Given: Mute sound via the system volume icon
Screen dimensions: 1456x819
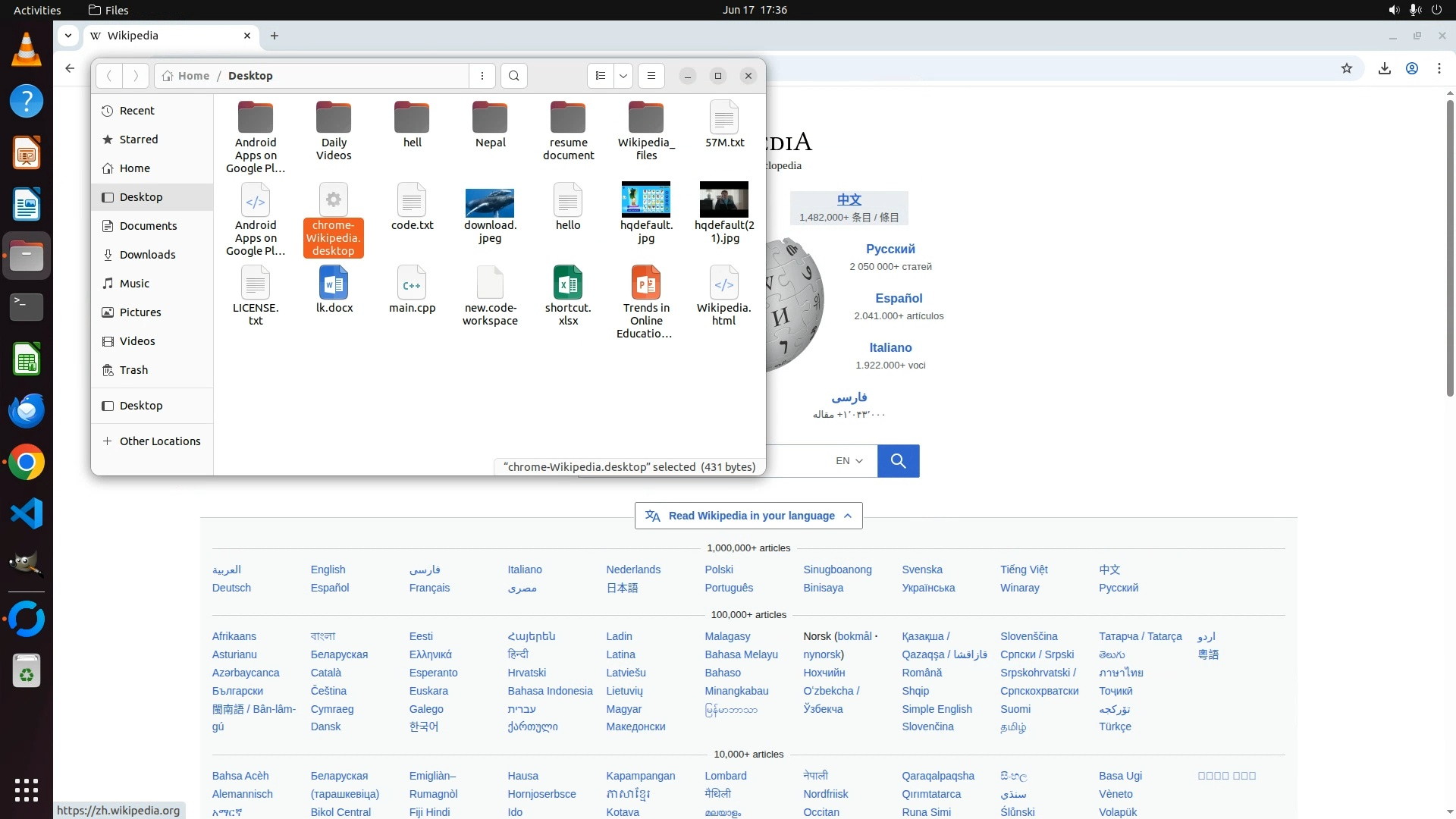Looking at the screenshot, I should click(1393, 10).
